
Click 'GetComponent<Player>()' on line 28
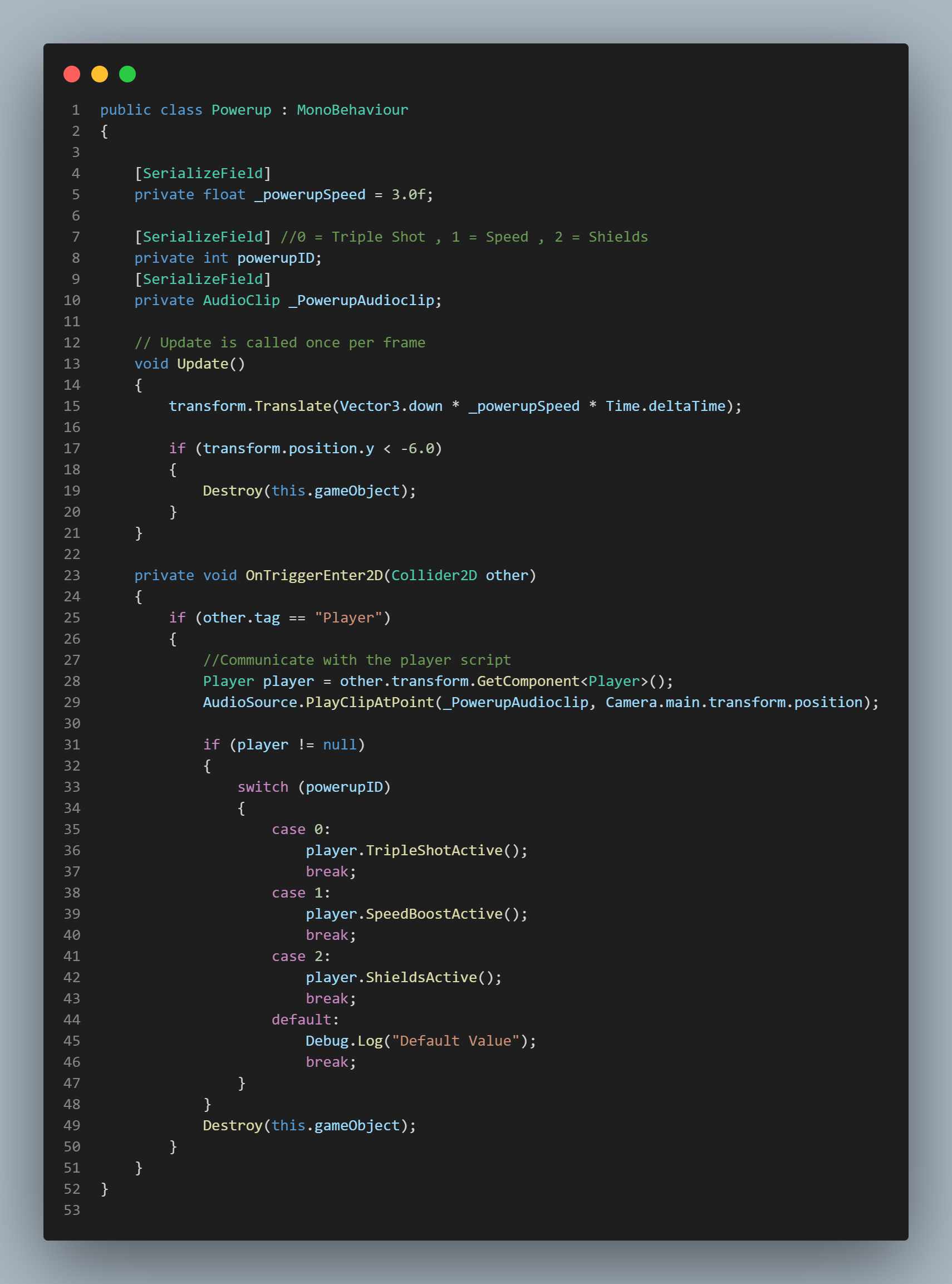(x=571, y=681)
